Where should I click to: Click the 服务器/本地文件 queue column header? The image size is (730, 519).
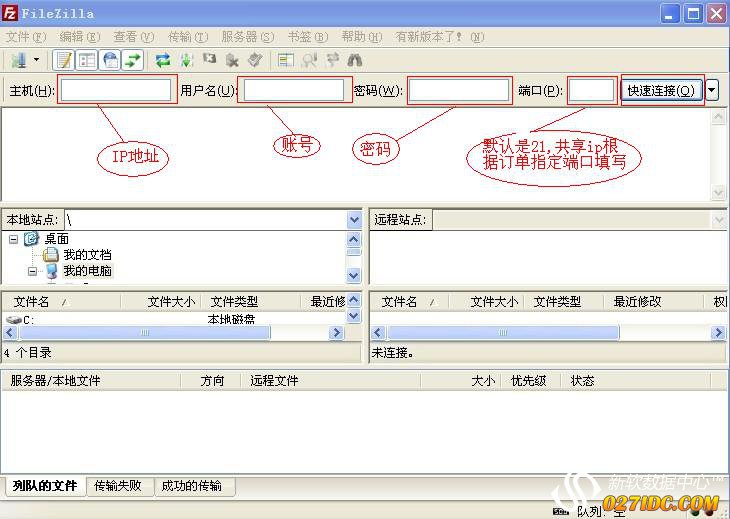pos(91,381)
